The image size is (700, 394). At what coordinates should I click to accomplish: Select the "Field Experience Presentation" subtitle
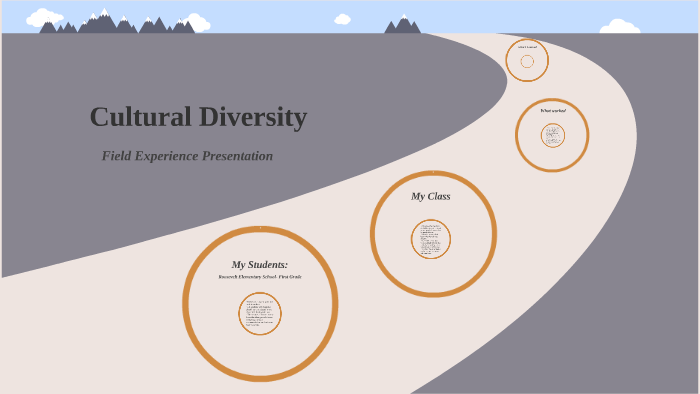click(187, 156)
